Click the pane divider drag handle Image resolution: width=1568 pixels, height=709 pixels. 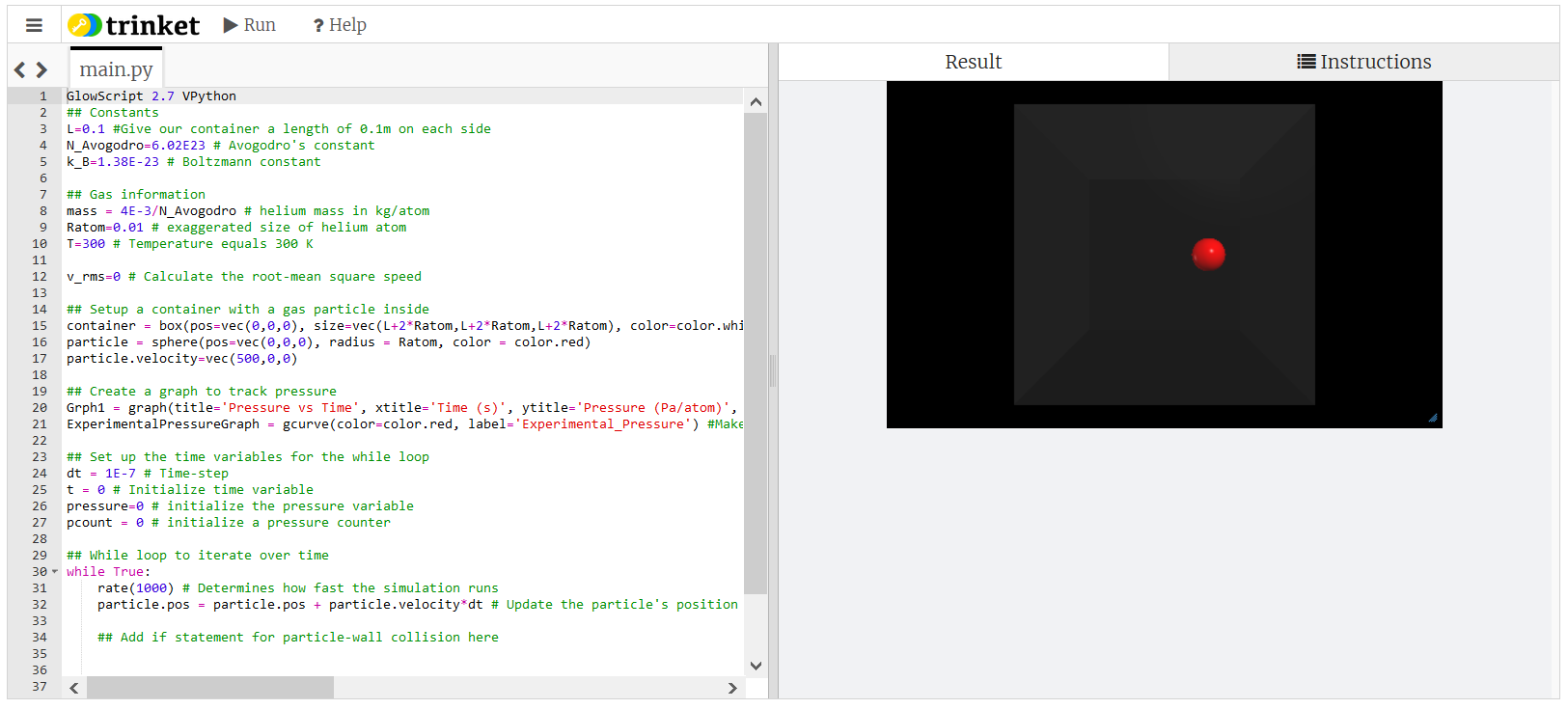click(x=773, y=370)
